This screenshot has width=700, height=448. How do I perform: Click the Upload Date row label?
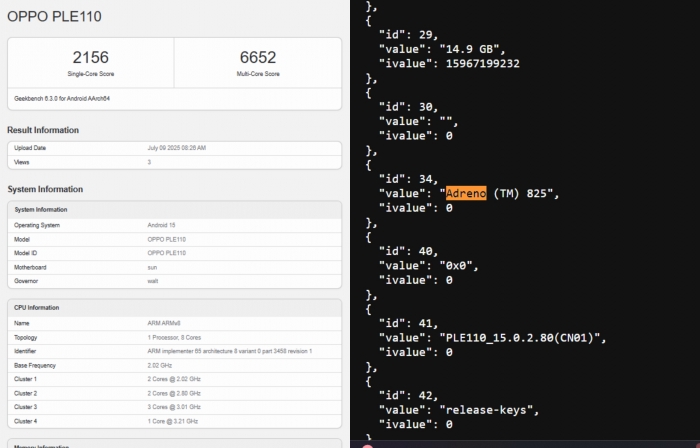30,148
